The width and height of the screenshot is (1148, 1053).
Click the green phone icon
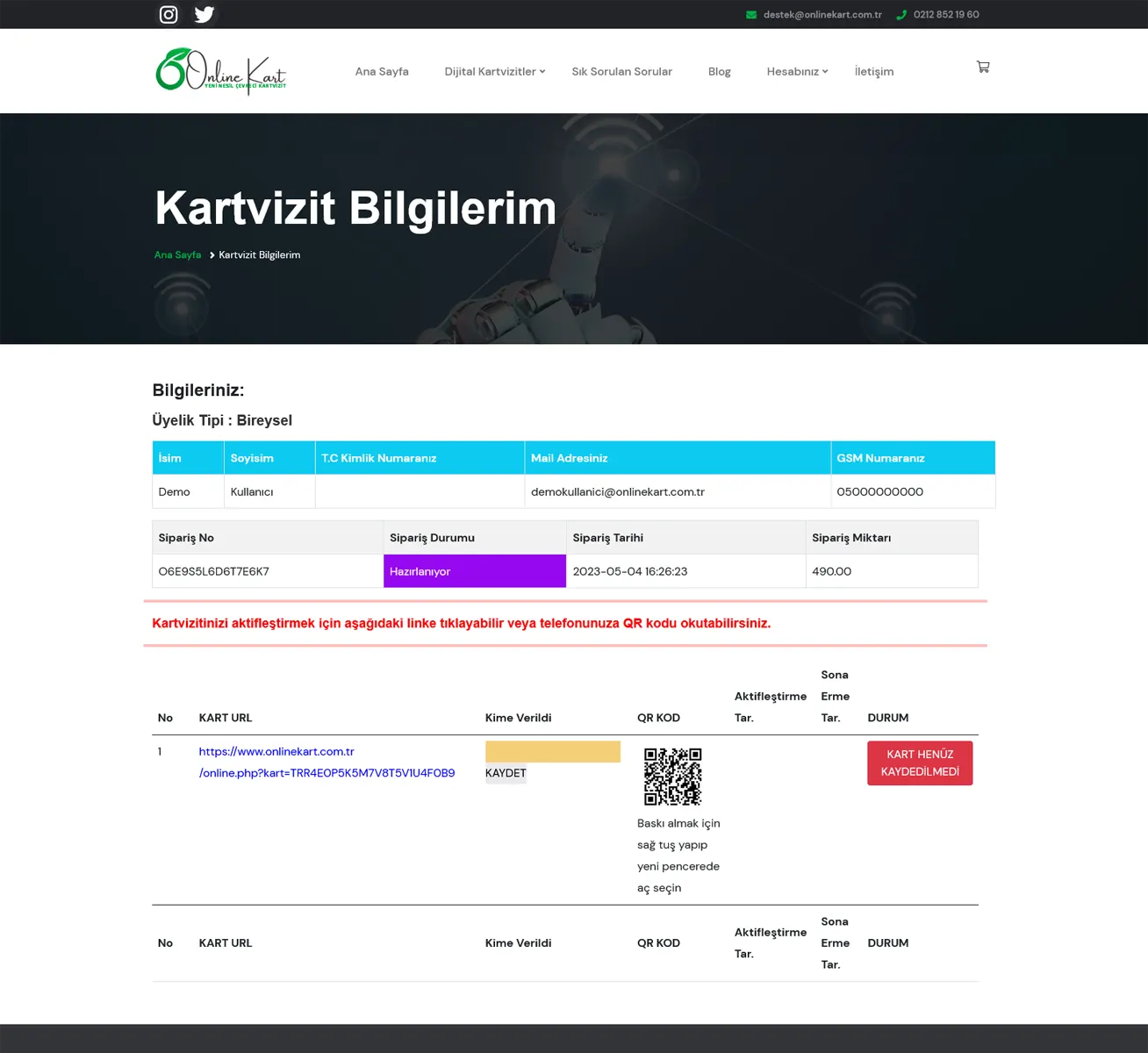(x=901, y=15)
